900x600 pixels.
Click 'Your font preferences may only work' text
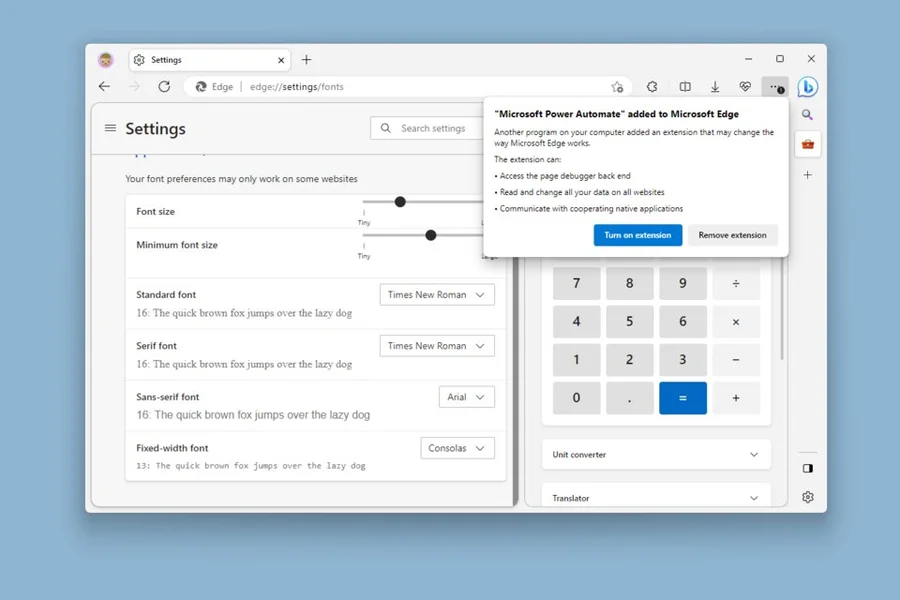click(x=241, y=179)
